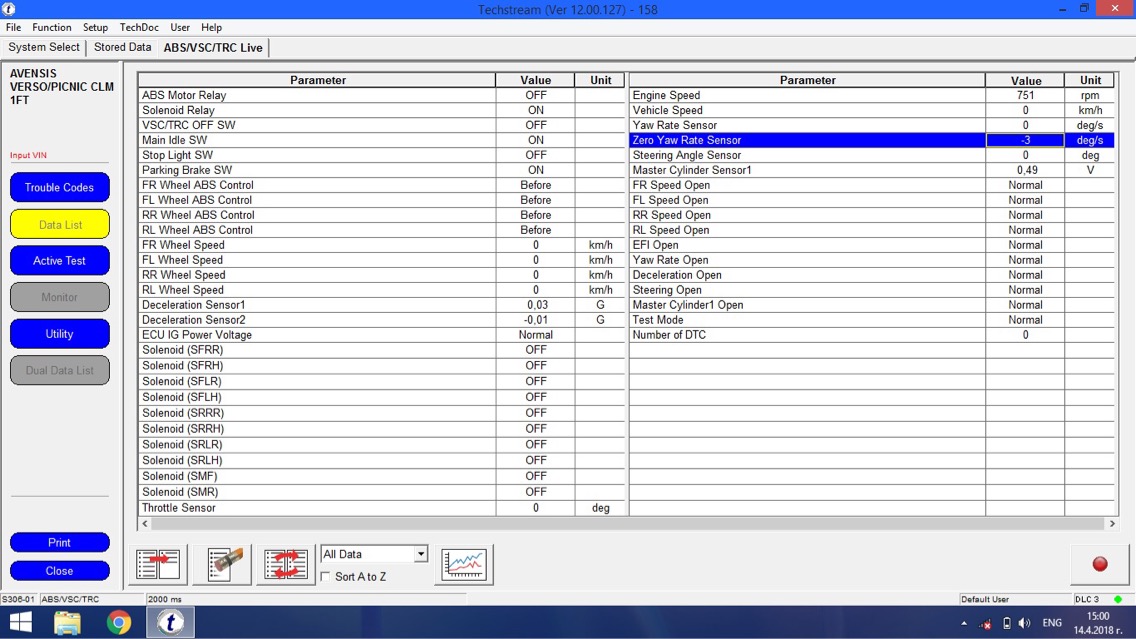Open the TechDoc menu
Viewport: 1136px width, 639px height.
tap(139, 27)
